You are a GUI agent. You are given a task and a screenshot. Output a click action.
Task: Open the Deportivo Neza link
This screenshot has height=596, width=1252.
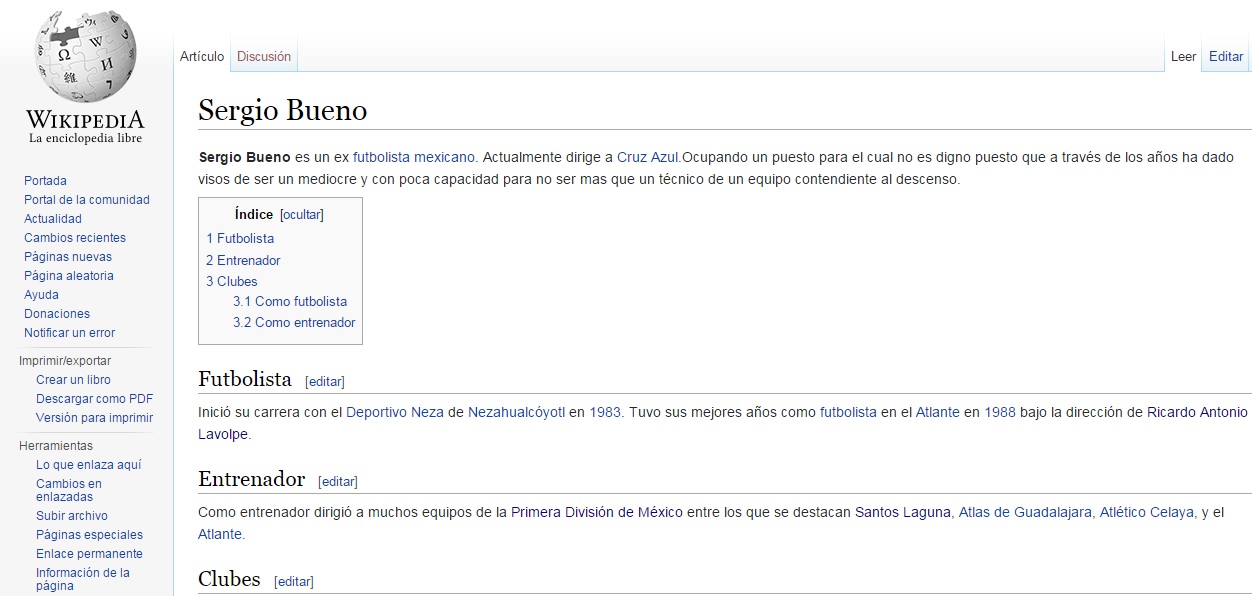point(395,412)
